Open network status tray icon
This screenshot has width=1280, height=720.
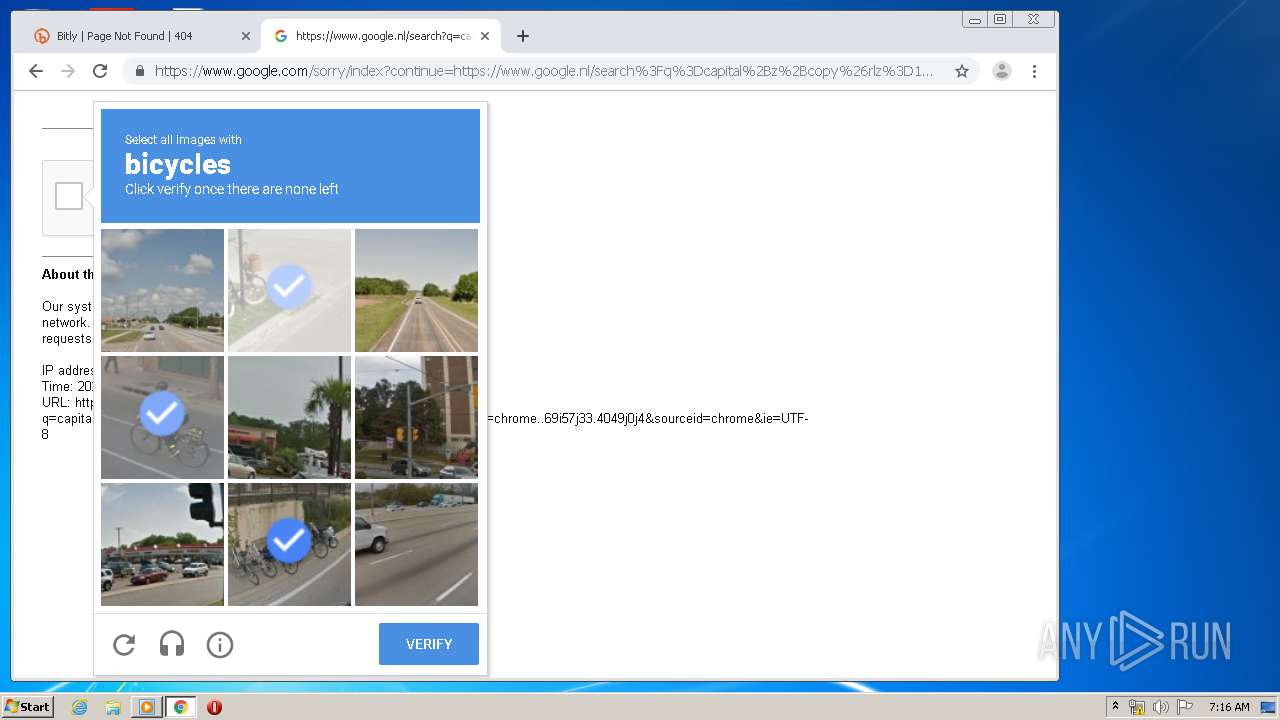point(1137,707)
